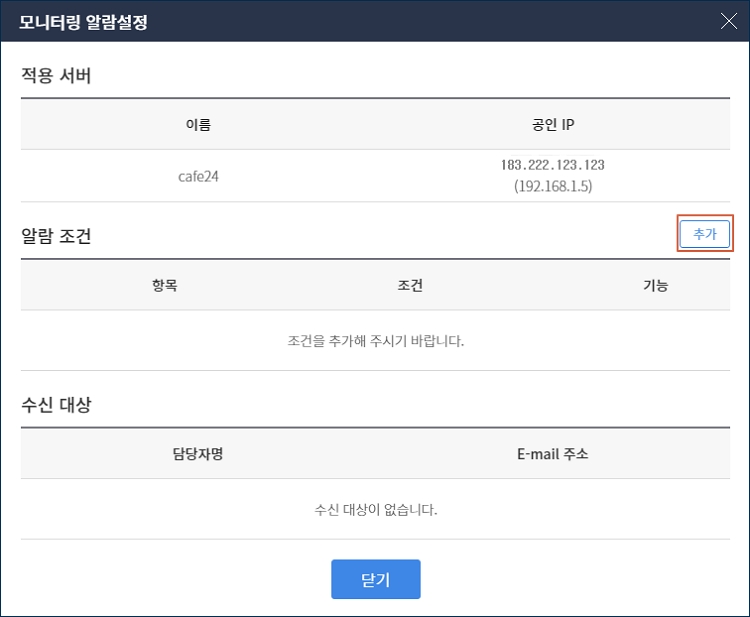
Task: Click the 알람 조건 section title
Action: coord(56,236)
